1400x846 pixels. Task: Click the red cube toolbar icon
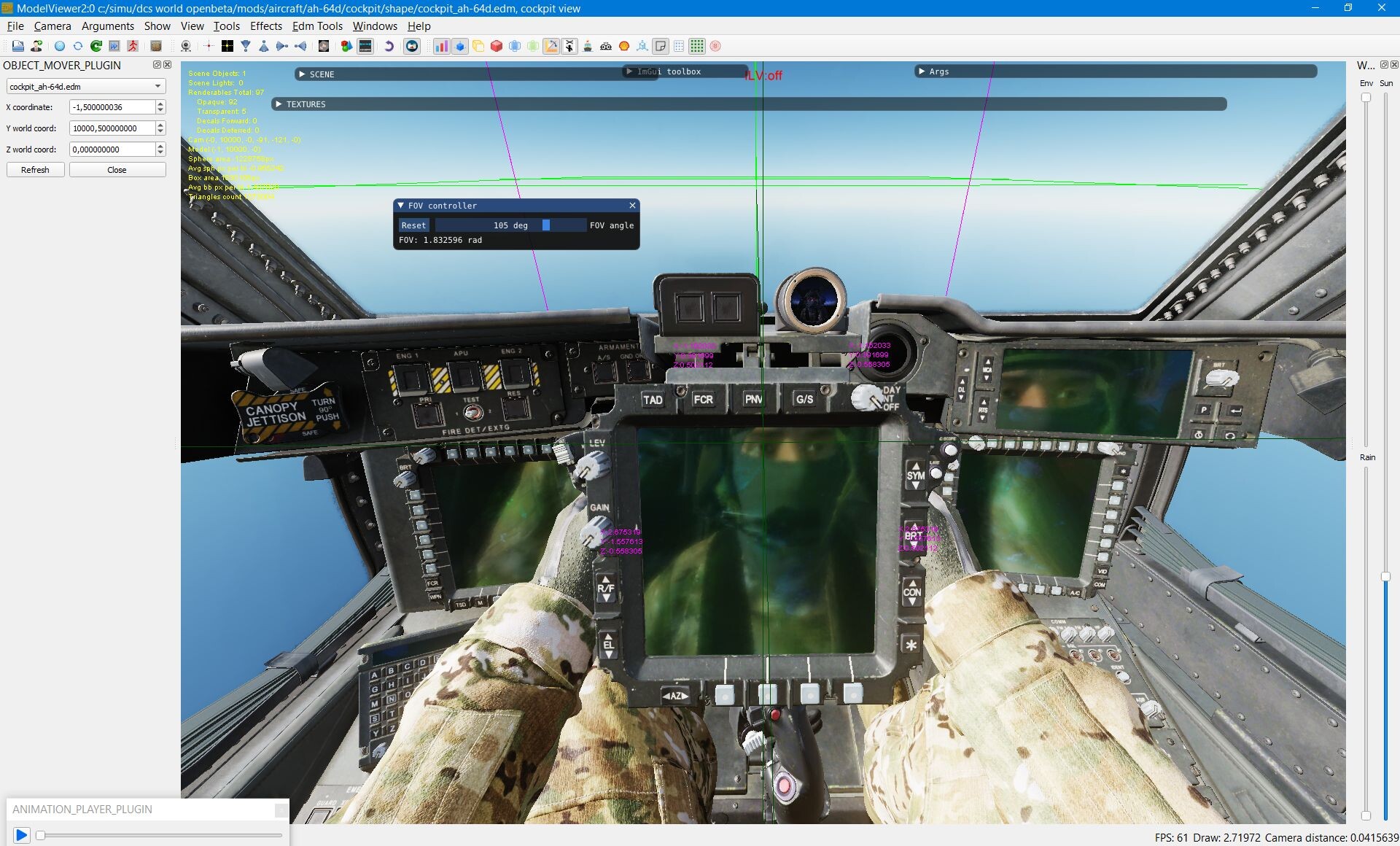[x=497, y=46]
